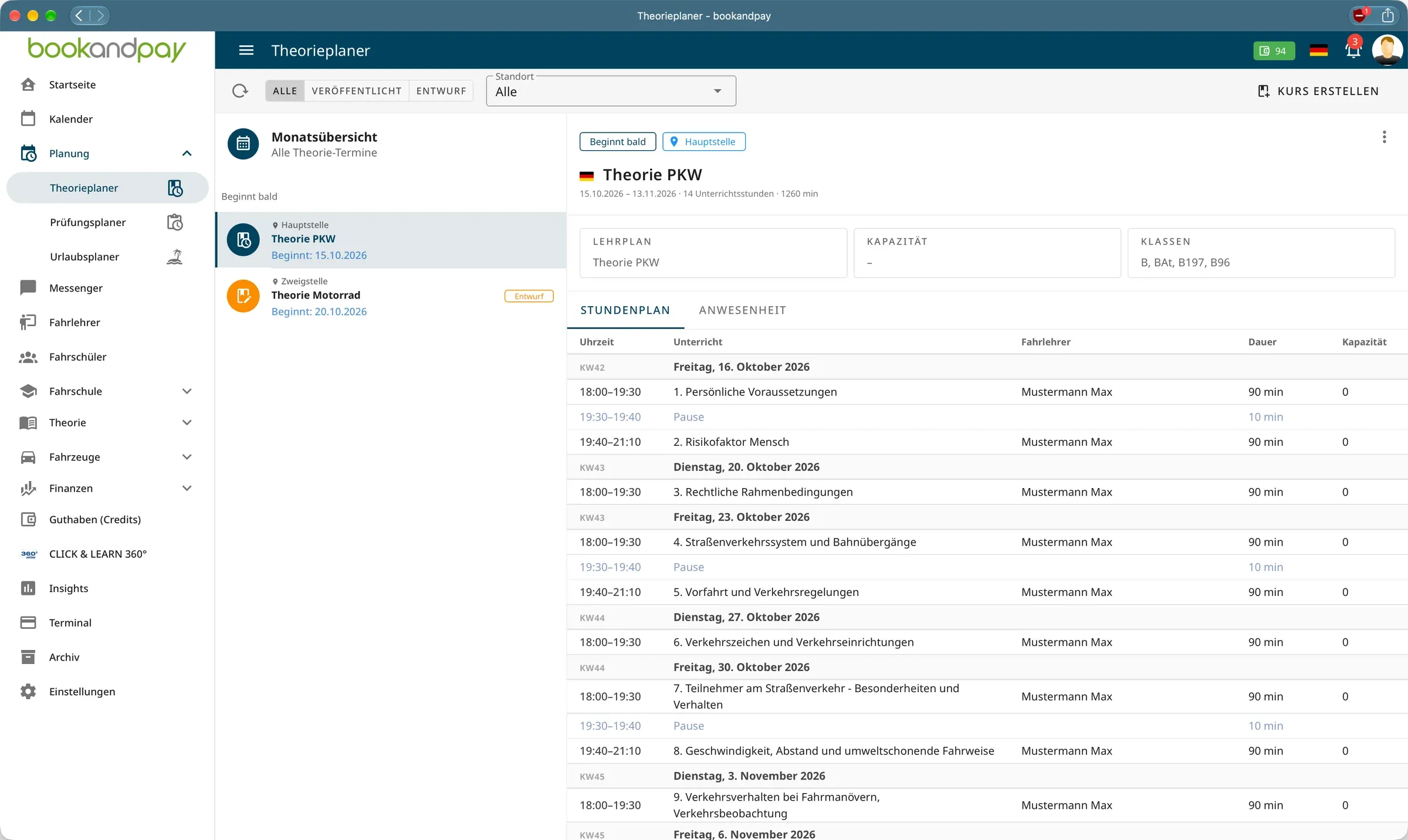Click the Prüfungsplaner clipboard icon

click(x=175, y=223)
